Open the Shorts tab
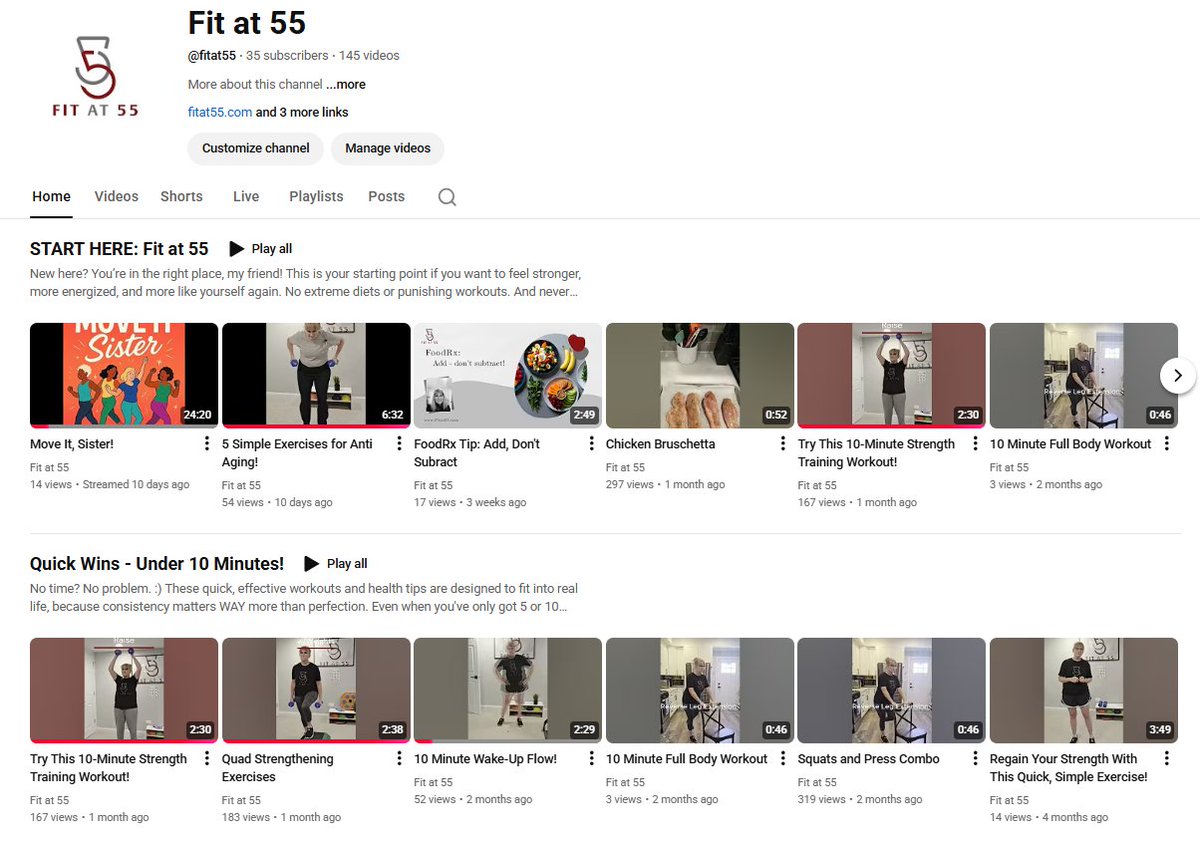The image size is (1200, 841). pos(181,197)
